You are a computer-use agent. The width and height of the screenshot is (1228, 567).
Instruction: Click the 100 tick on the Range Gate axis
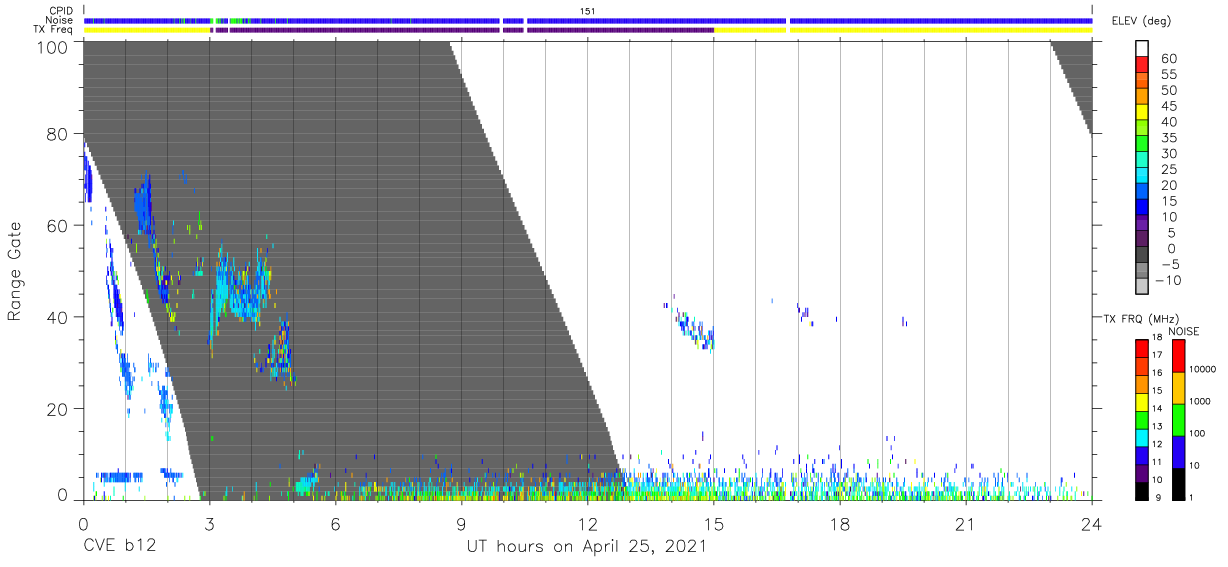tap(52, 47)
